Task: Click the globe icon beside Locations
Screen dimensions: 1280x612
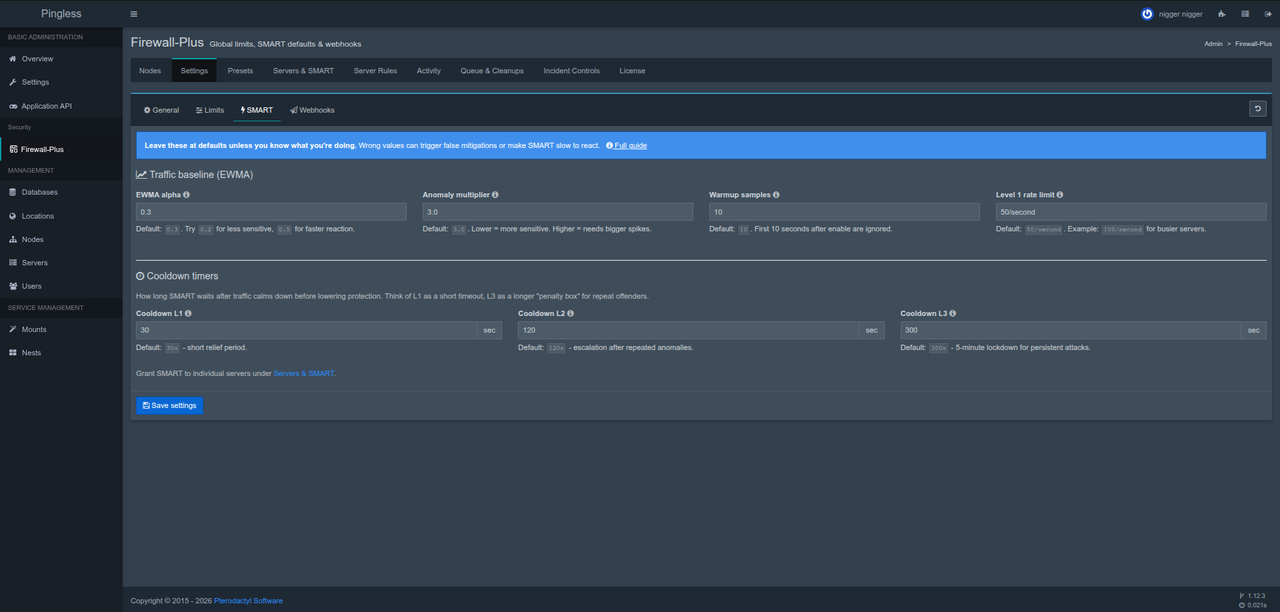Action: 13,216
